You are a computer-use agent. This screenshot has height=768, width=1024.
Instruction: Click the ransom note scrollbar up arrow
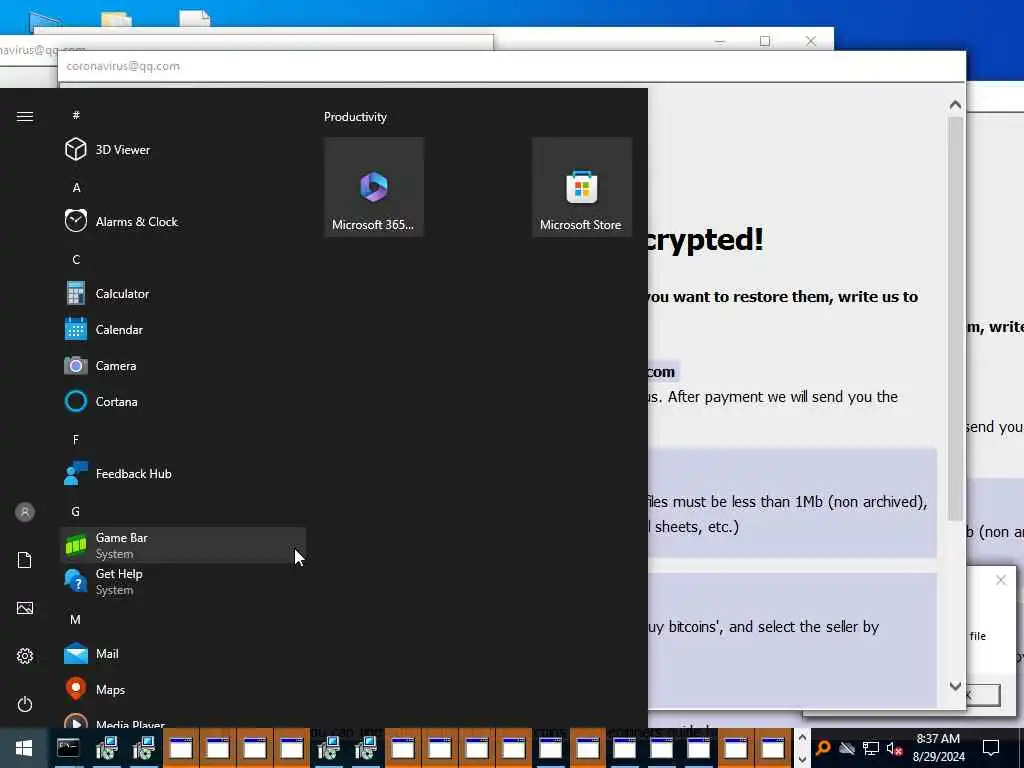tap(955, 104)
